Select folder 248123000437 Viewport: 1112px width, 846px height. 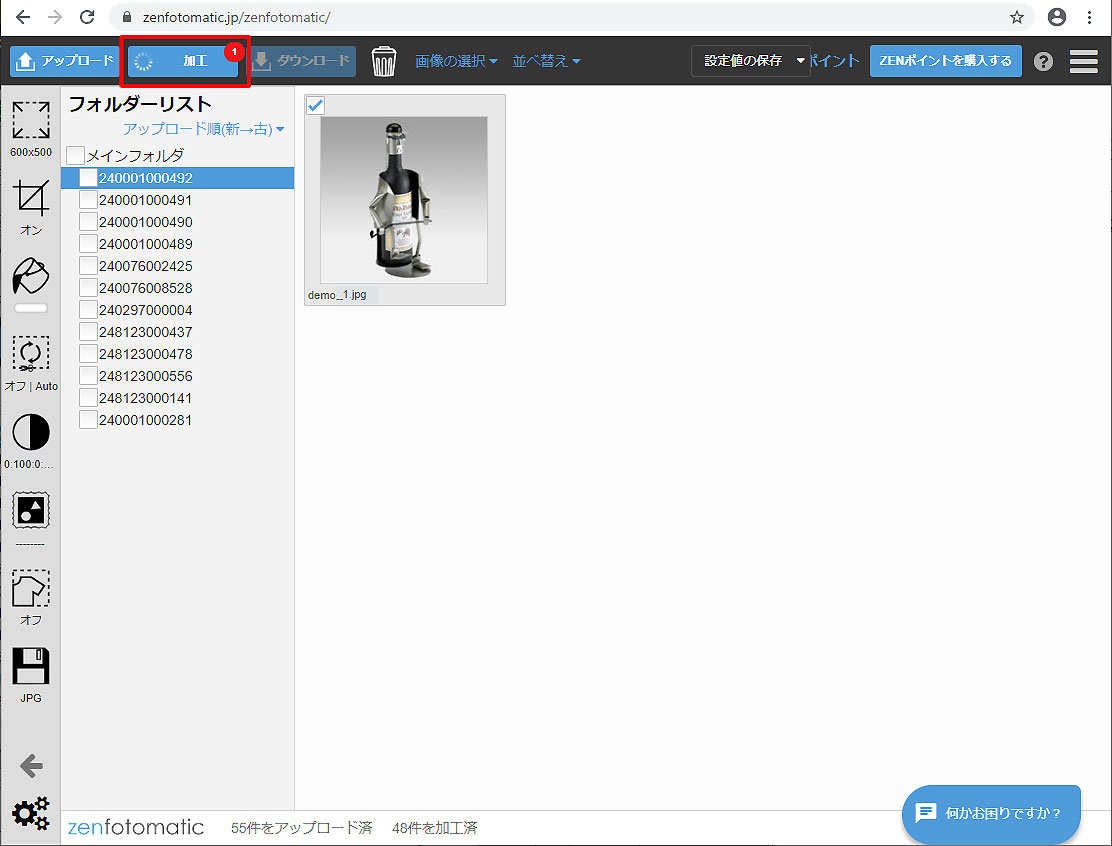pos(145,332)
